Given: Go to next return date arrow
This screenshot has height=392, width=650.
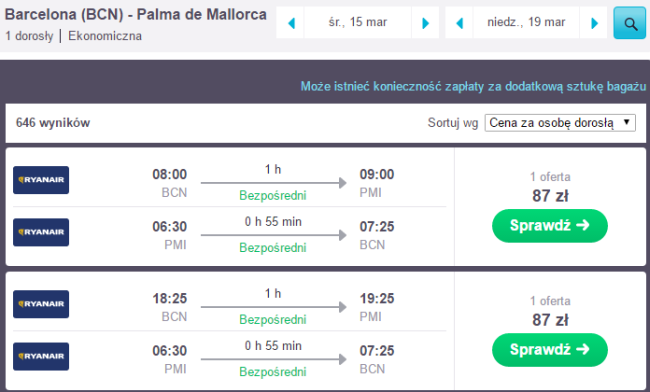Looking at the screenshot, I should tap(594, 23).
